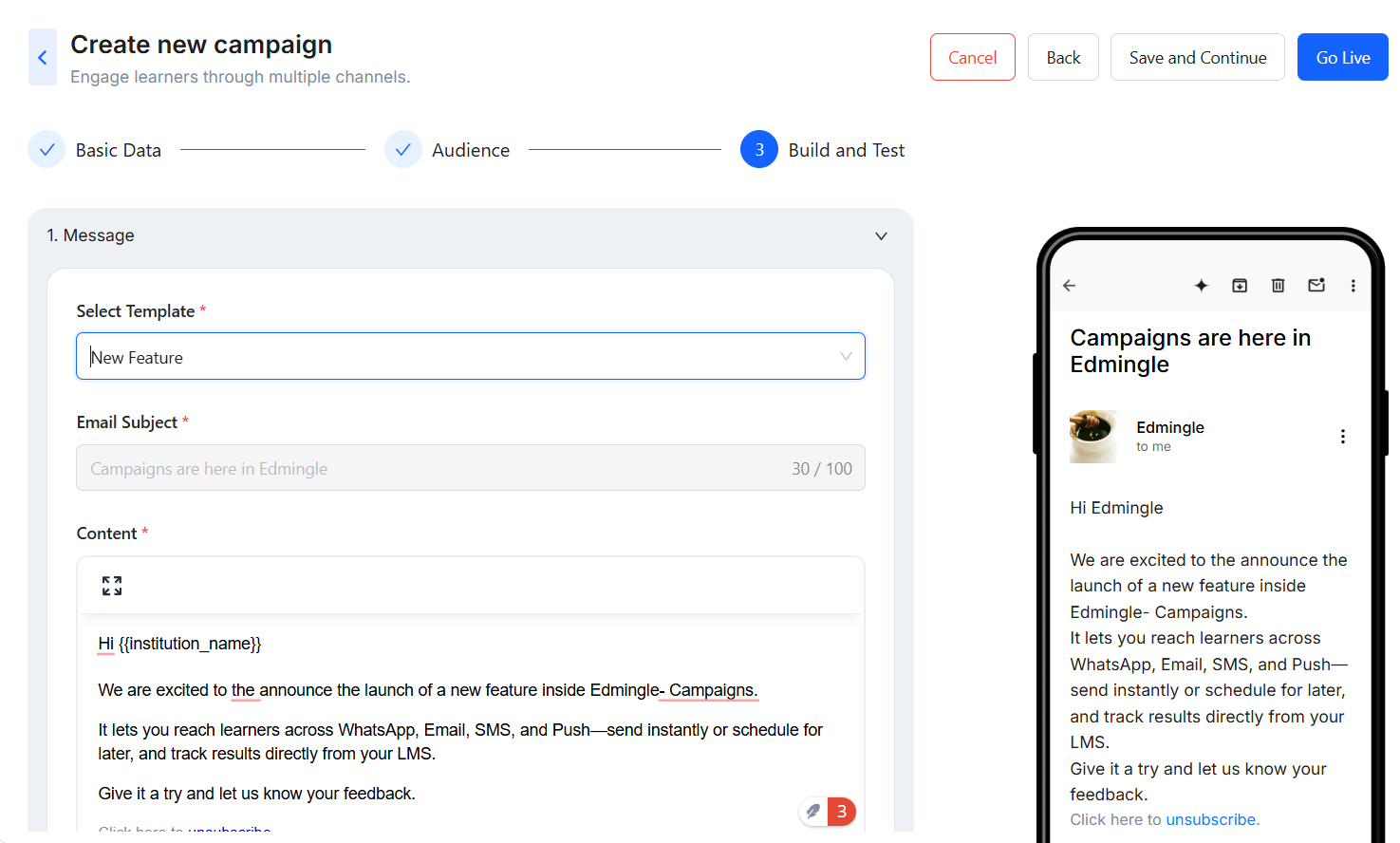Click the Edmingle sender avatar image
The image size is (1400, 843).
pos(1093,437)
